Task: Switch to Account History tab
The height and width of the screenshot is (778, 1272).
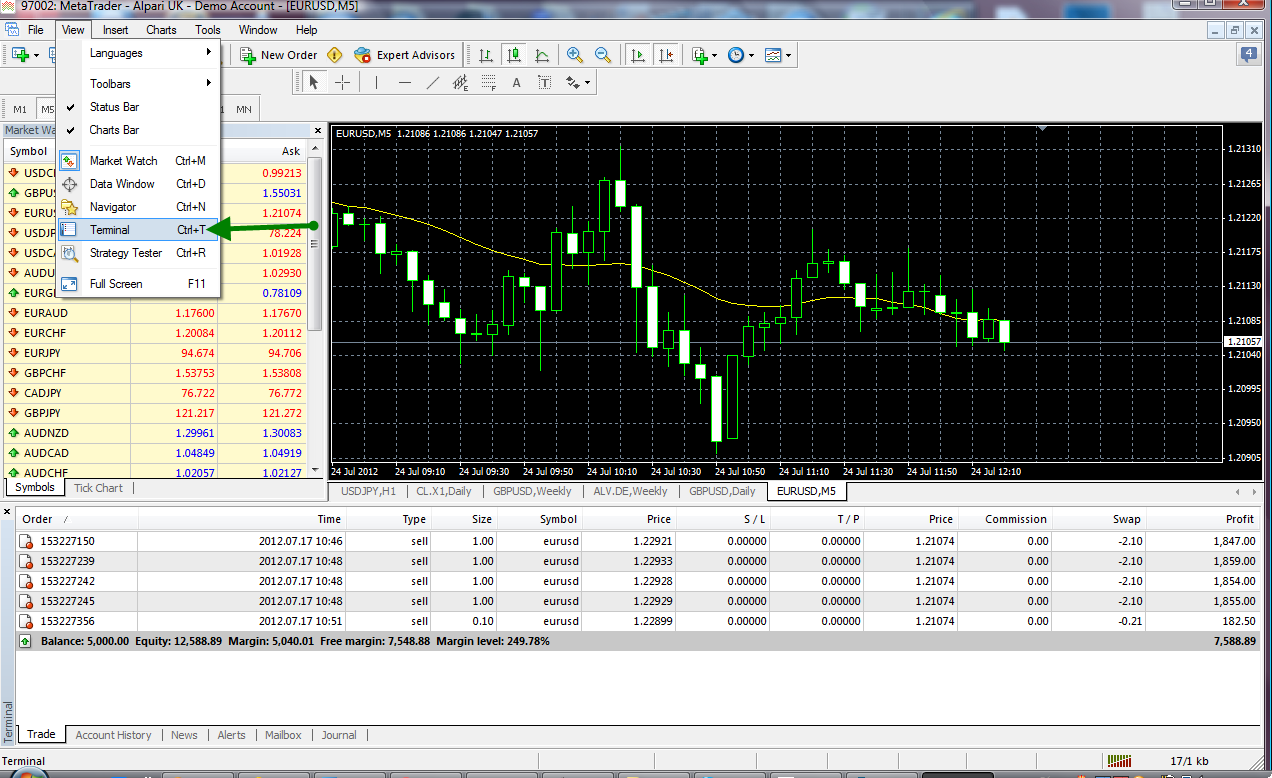Action: pyautogui.click(x=113, y=735)
